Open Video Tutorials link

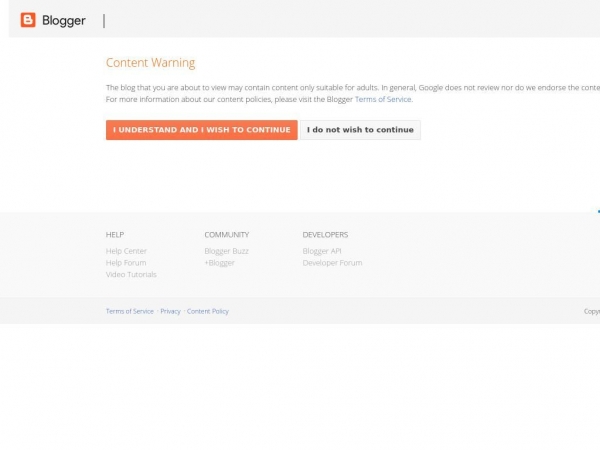coord(131,274)
